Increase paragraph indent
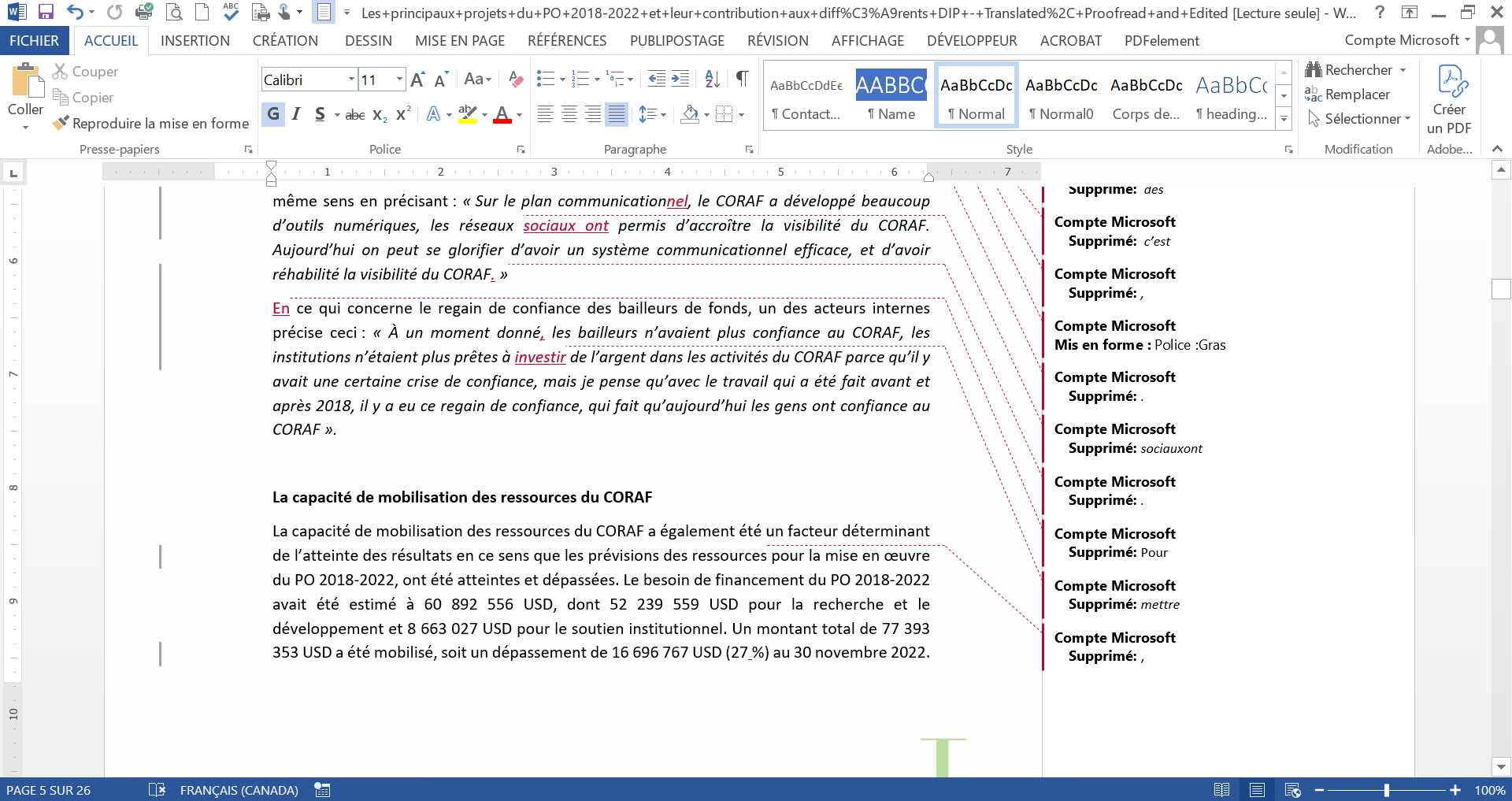The width and height of the screenshot is (1512, 801). pyautogui.click(x=680, y=79)
